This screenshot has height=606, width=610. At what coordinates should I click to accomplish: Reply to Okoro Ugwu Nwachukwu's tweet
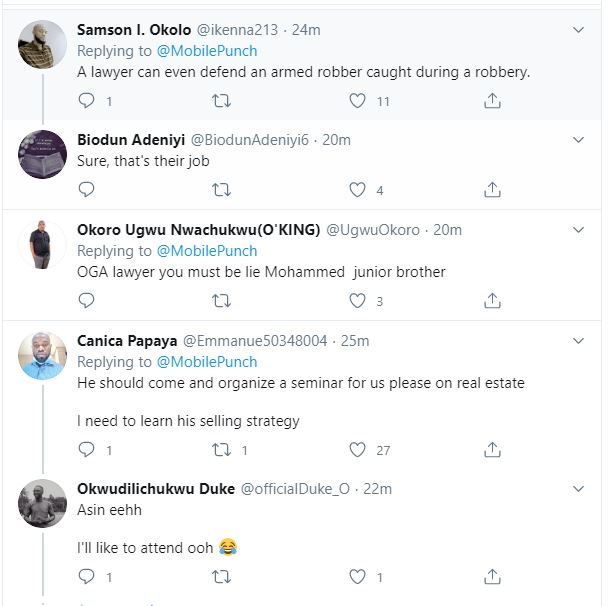point(86,300)
